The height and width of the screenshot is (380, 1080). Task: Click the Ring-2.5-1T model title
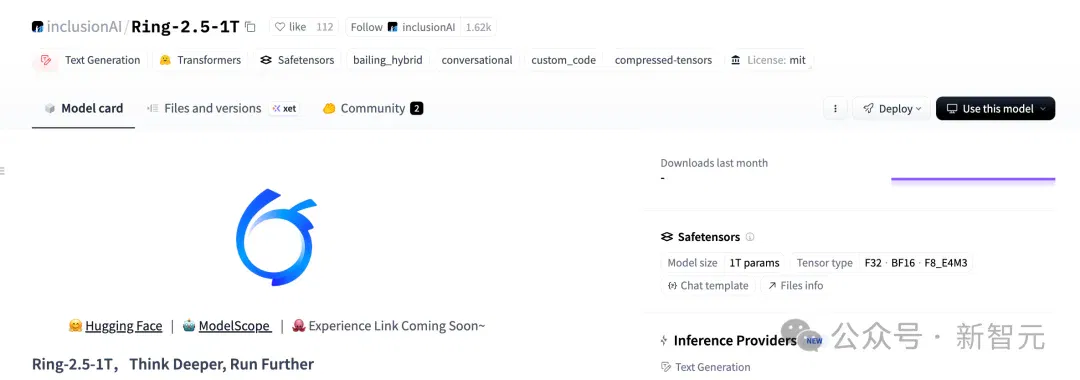(185, 27)
